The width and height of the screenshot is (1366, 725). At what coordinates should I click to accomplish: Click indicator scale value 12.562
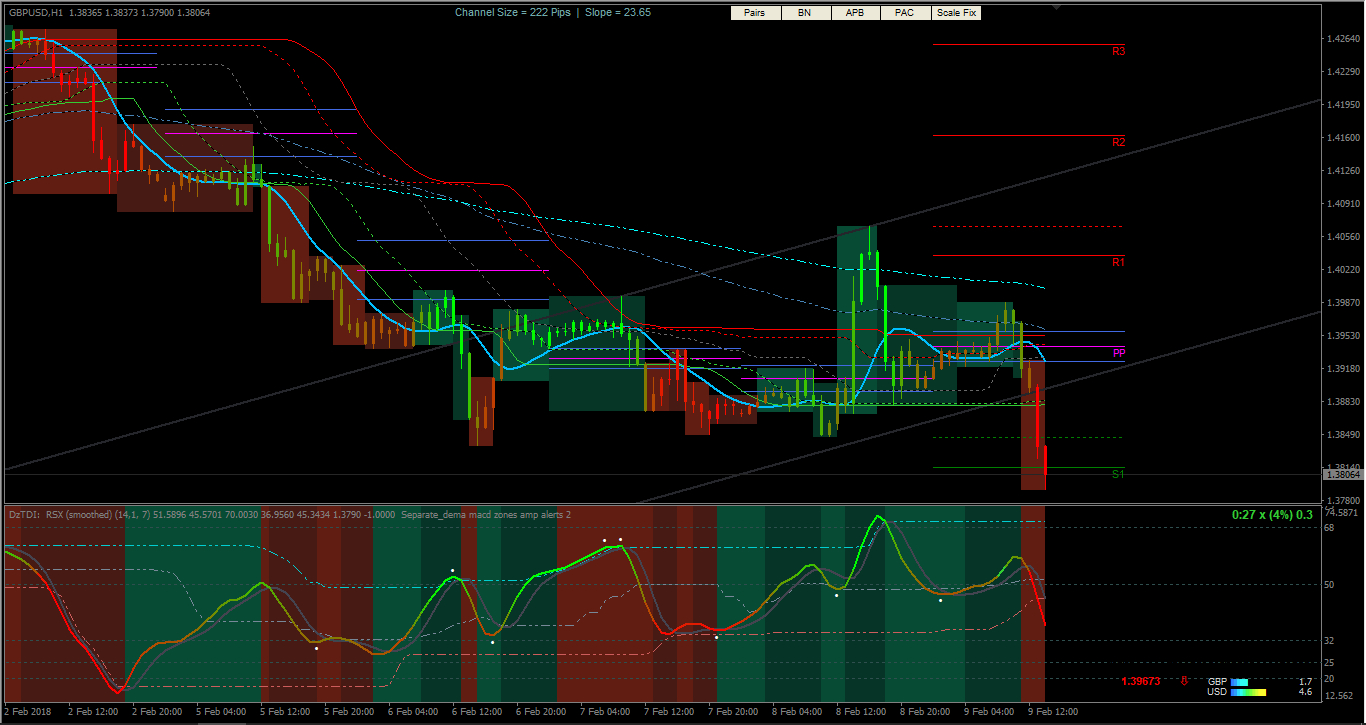1338,696
